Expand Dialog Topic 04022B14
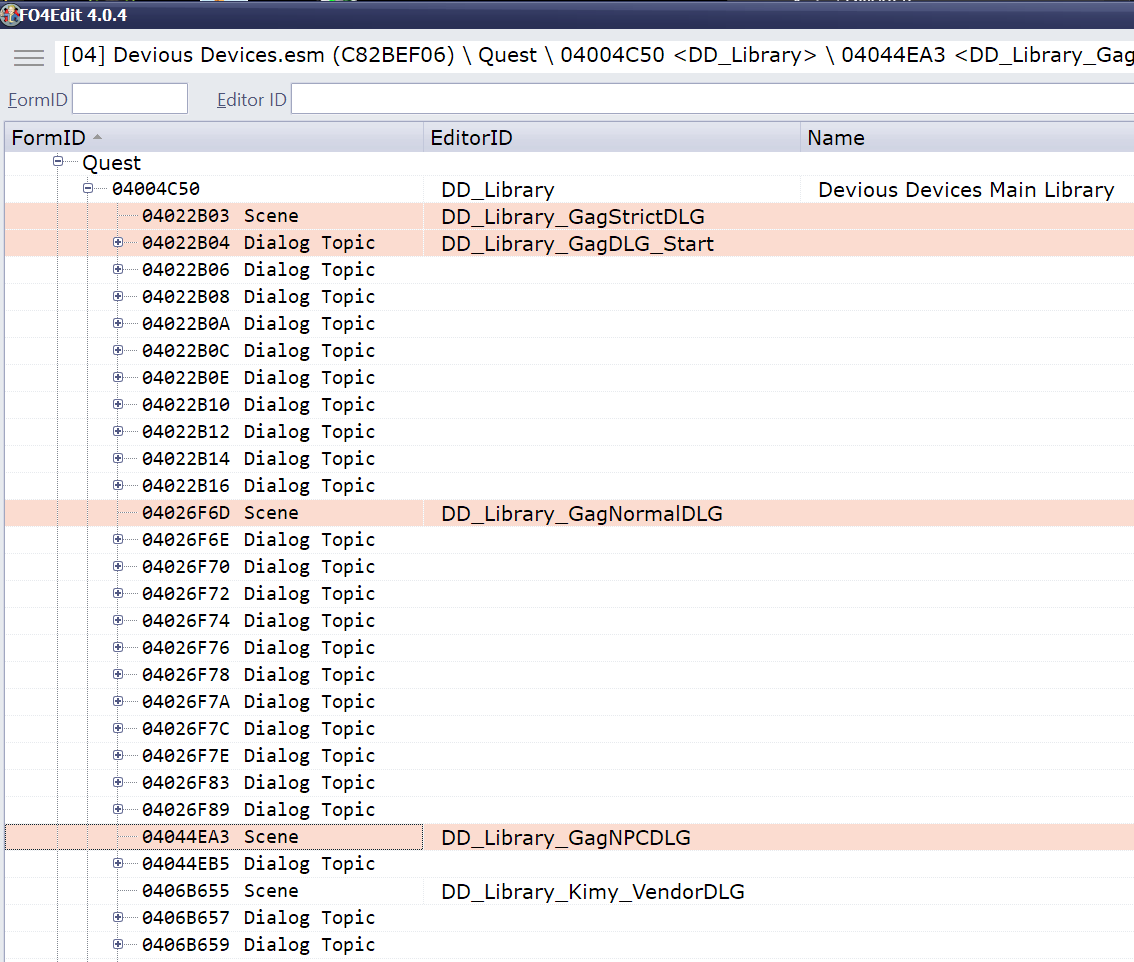This screenshot has height=962, width=1134. click(118, 458)
